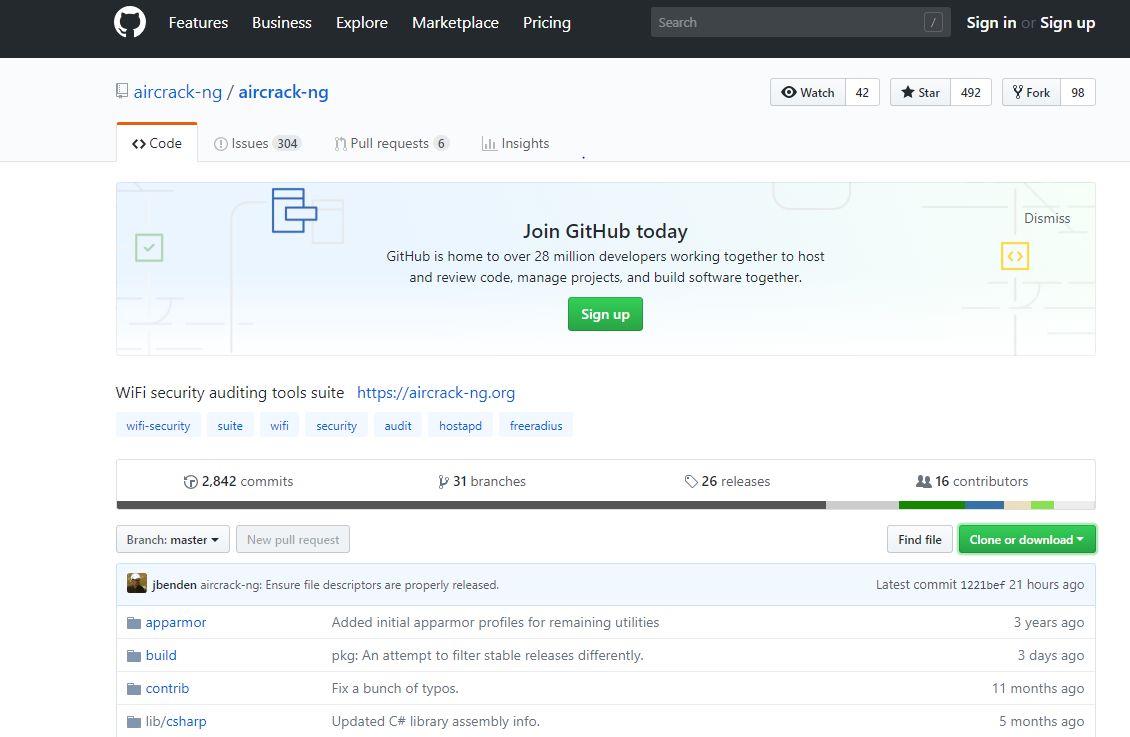Click the fork icon on Fork button

(x=1018, y=91)
